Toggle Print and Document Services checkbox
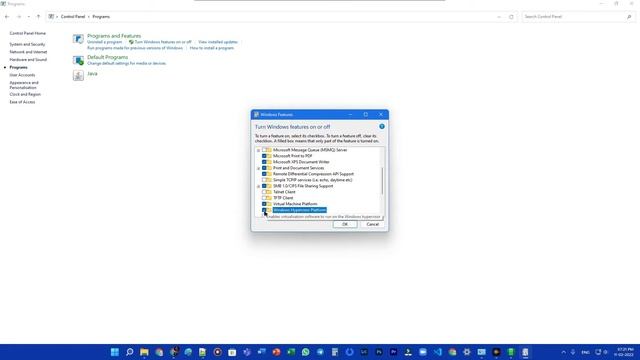 pyautogui.click(x=264, y=168)
